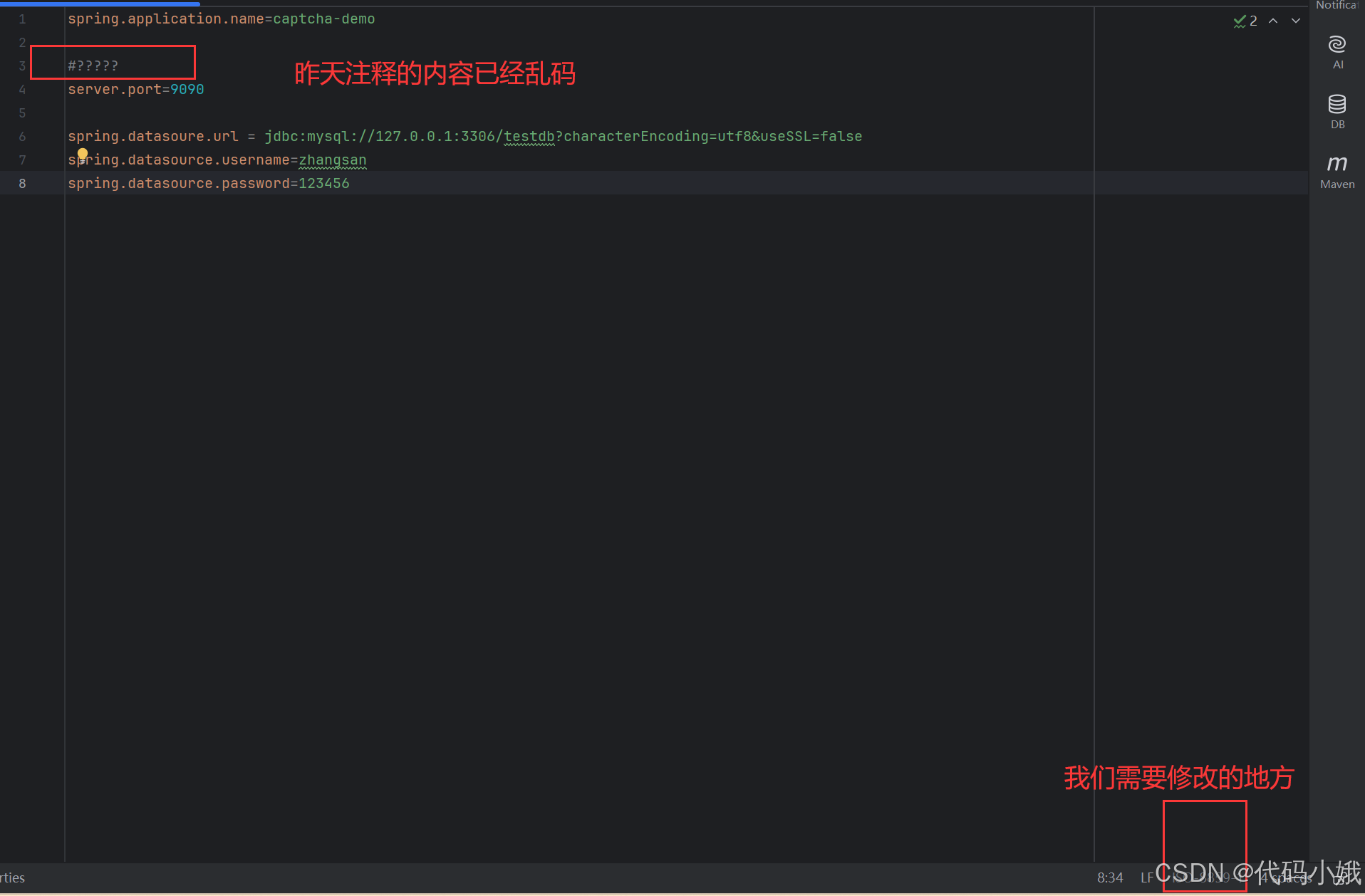Open the DB database tool window
1365x896 pixels.
click(1337, 112)
